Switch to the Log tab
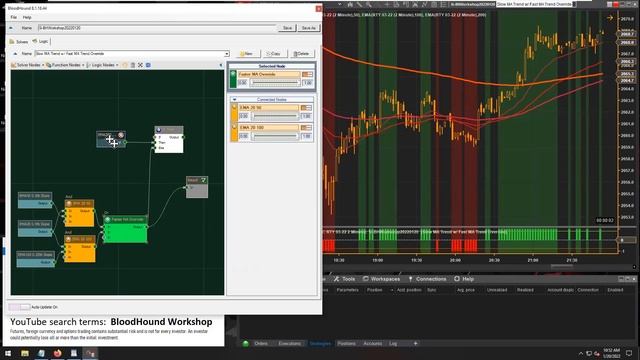 [x=393, y=344]
